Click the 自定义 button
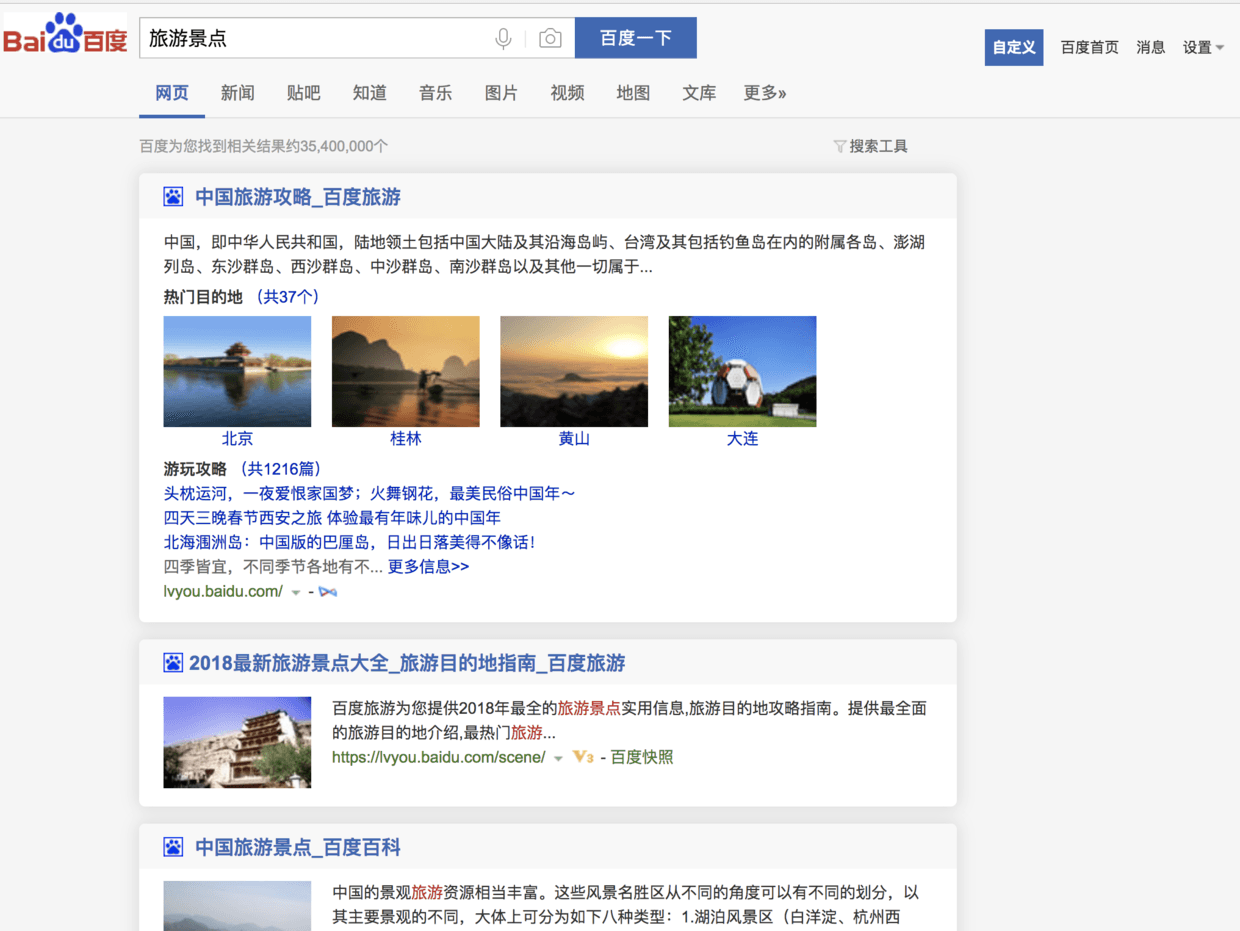Screen dimensions: 1240x931 pyautogui.click(x=1014, y=47)
